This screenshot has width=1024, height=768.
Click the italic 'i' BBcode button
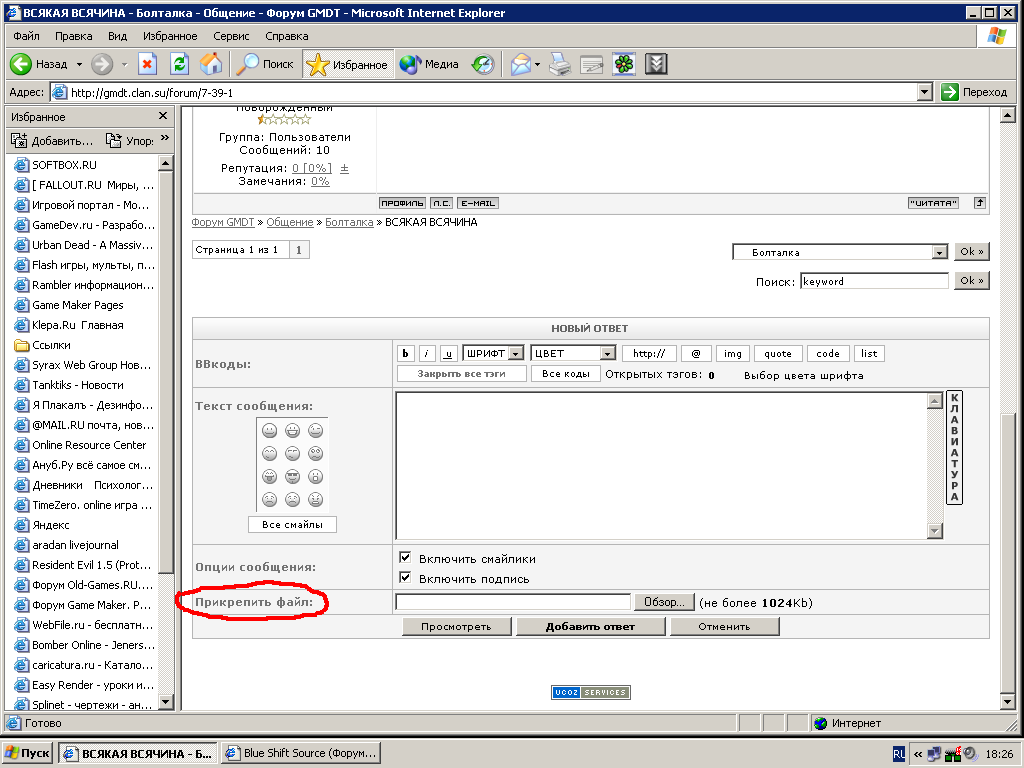pos(427,353)
